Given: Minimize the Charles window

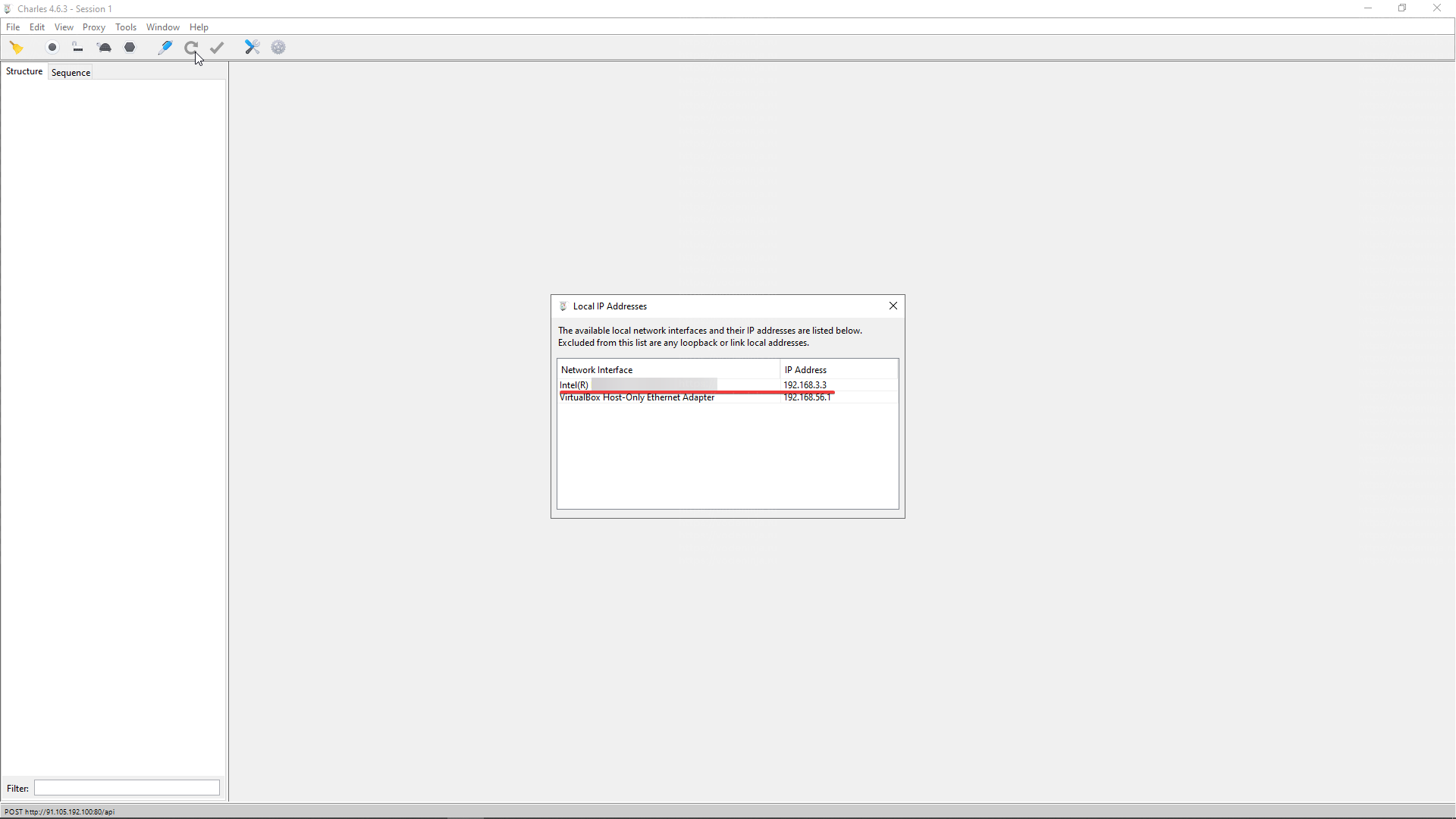Looking at the screenshot, I should (x=1368, y=8).
